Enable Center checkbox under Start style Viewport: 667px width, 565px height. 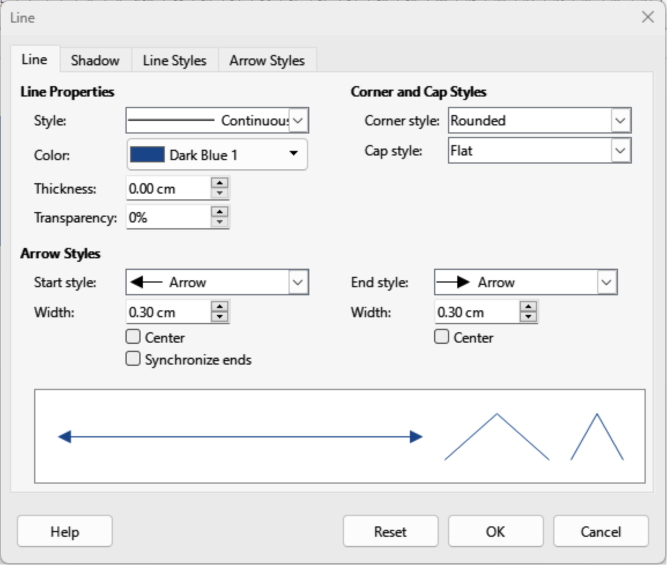[133, 338]
